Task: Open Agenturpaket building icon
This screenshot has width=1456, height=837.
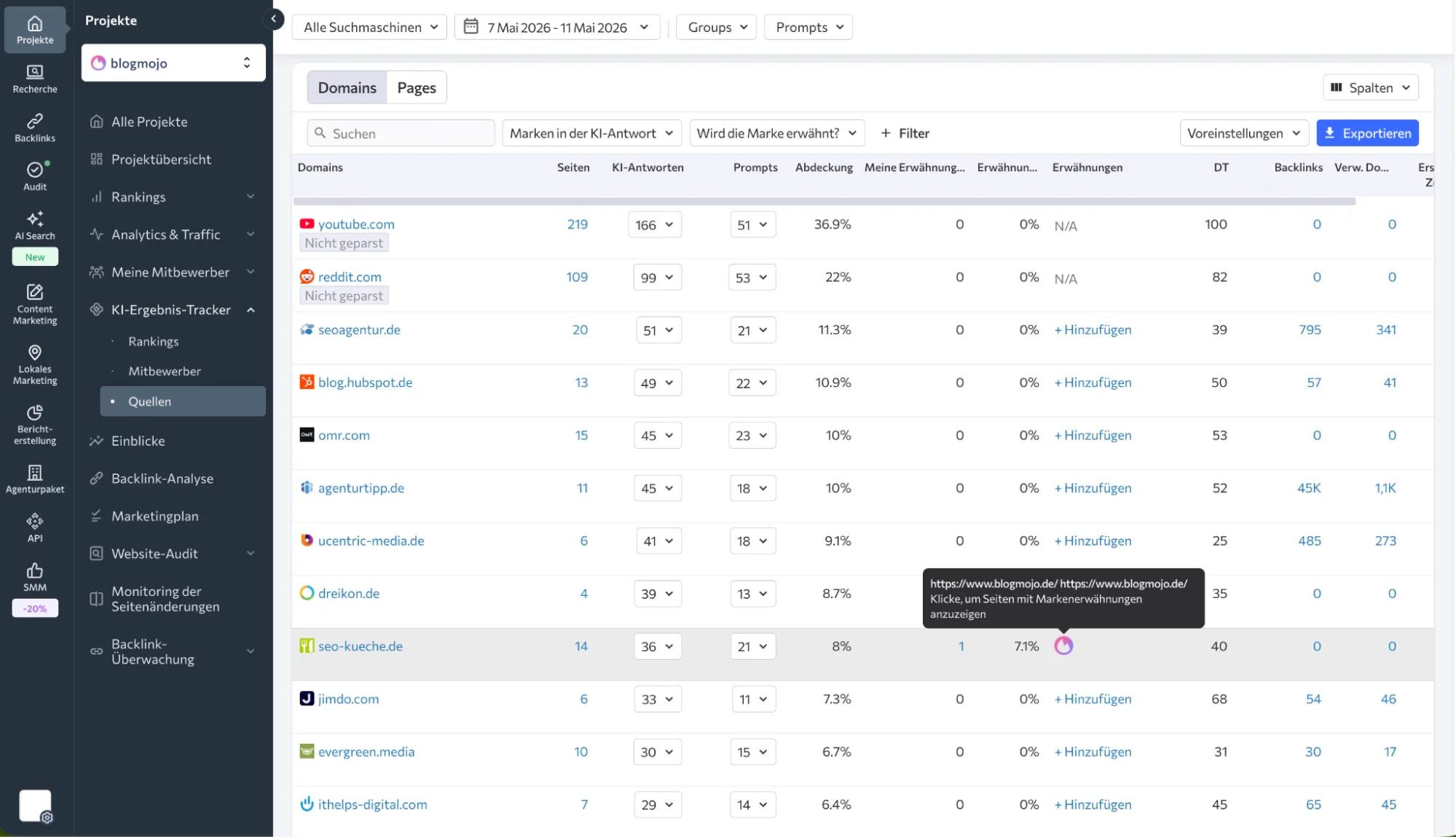Action: pos(35,472)
